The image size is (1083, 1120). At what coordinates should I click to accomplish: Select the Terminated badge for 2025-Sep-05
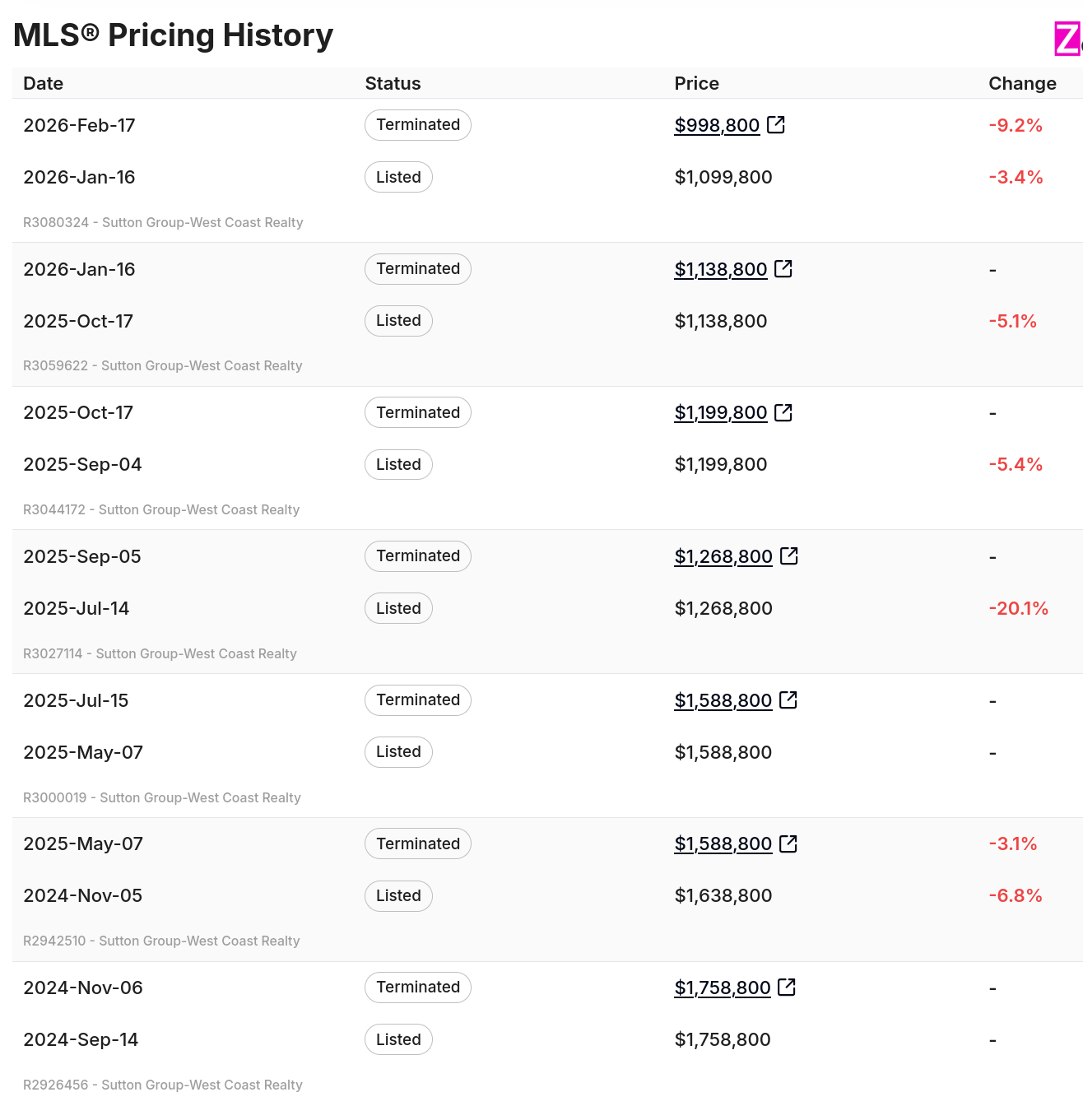(418, 556)
